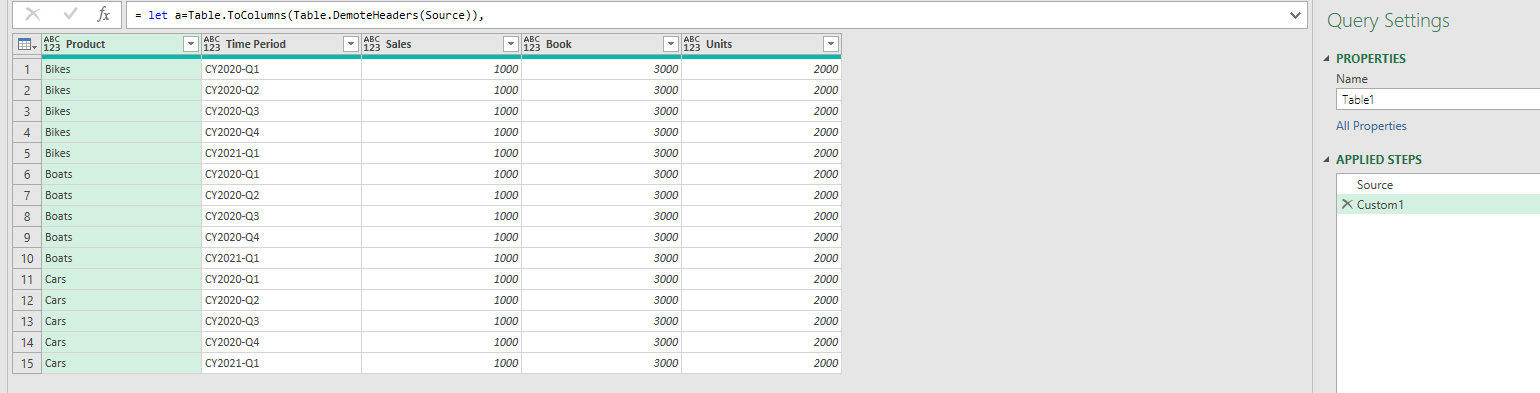Select row number 11 in the grid

click(27, 279)
